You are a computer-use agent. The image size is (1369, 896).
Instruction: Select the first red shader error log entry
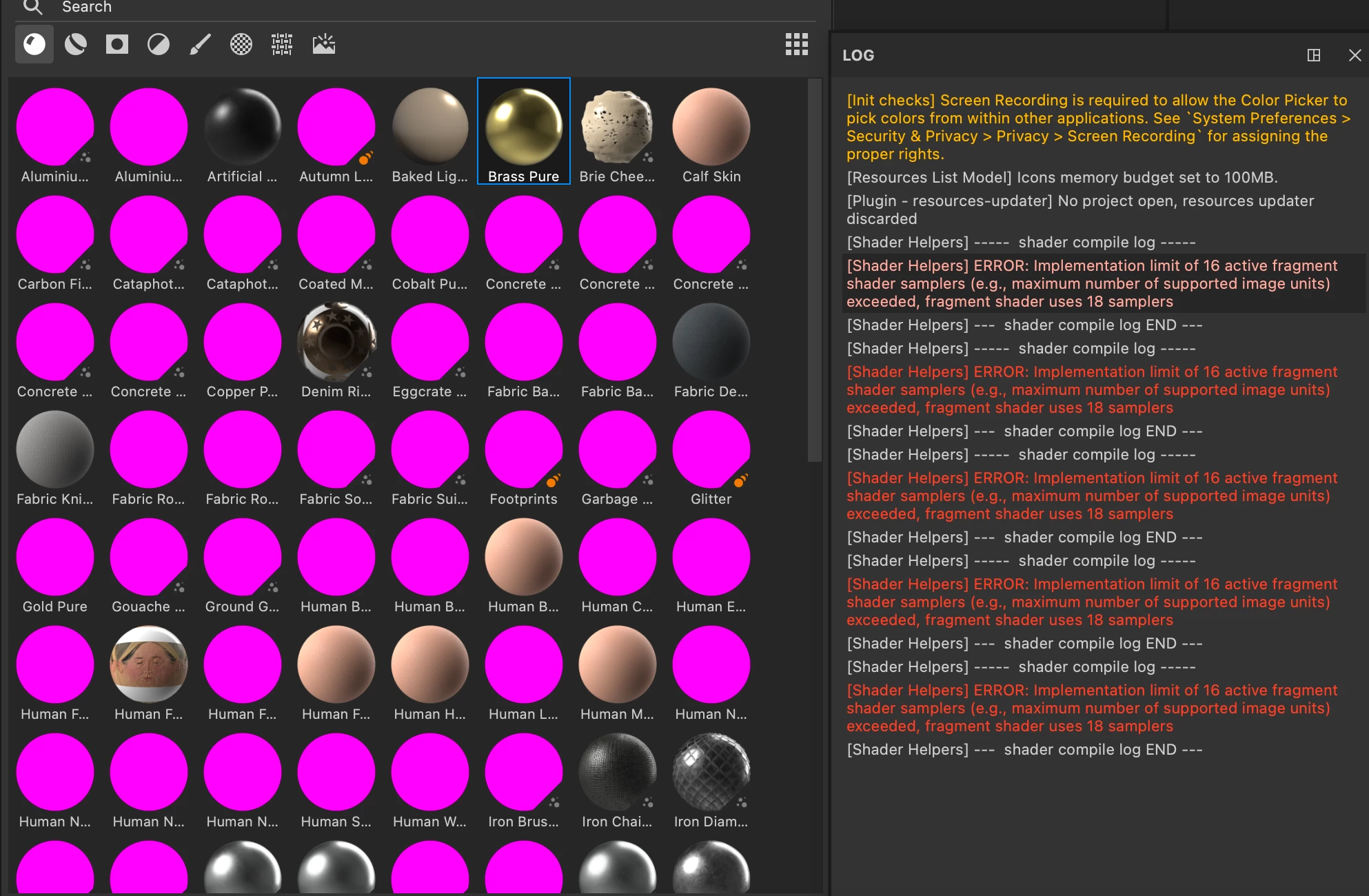1092,283
